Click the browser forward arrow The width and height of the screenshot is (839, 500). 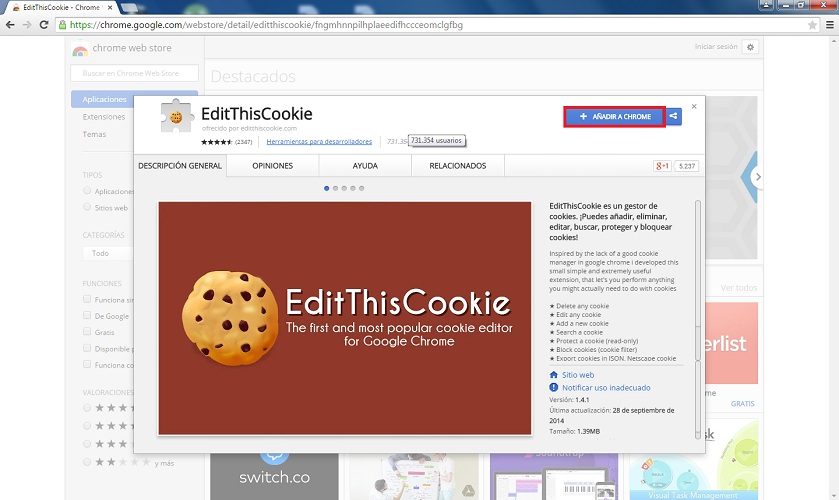click(x=27, y=25)
